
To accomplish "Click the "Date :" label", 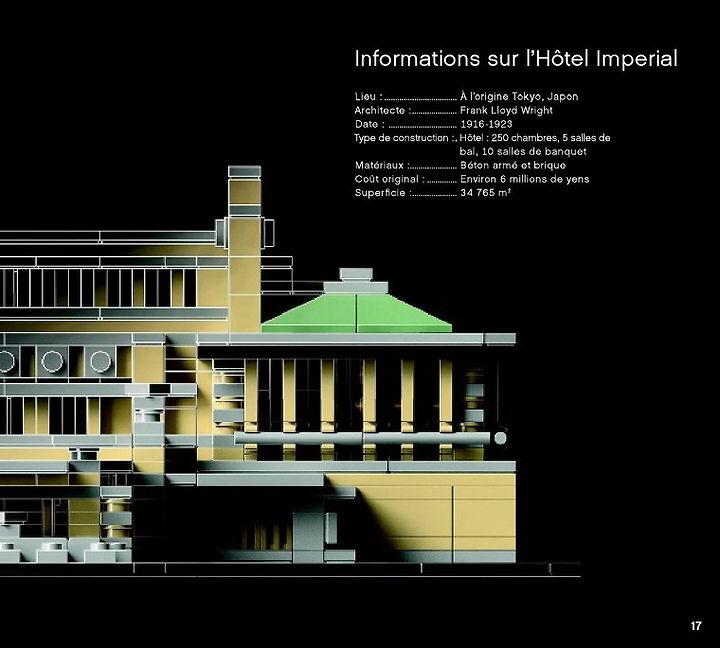I will point(370,124).
